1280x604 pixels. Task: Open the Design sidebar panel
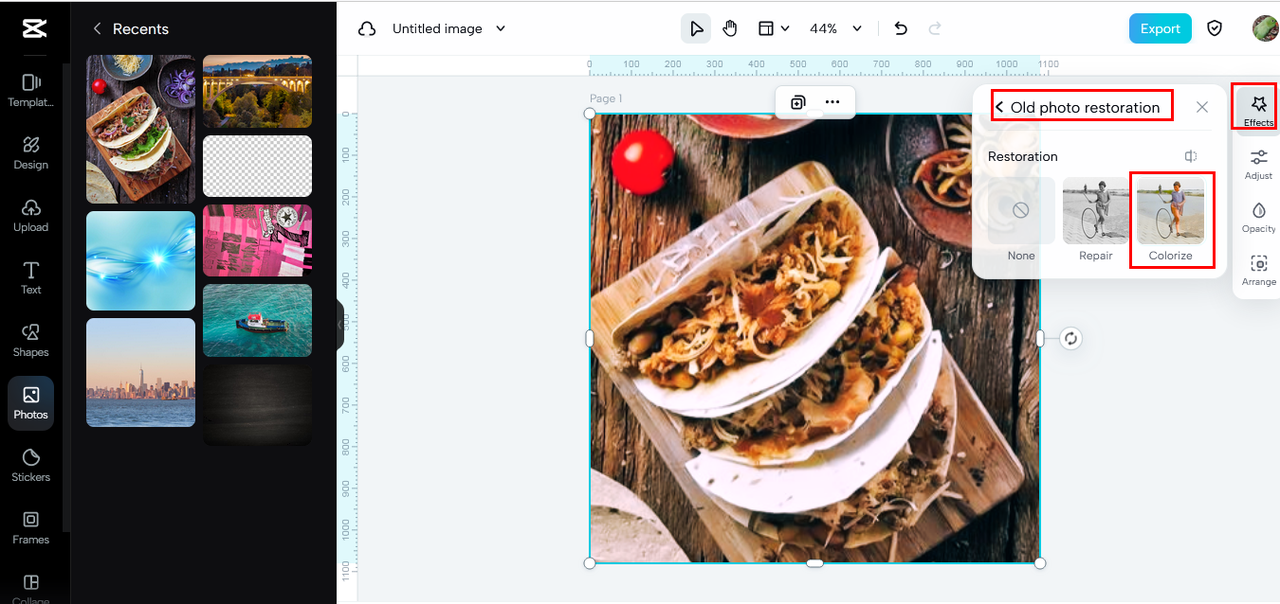coord(31,152)
